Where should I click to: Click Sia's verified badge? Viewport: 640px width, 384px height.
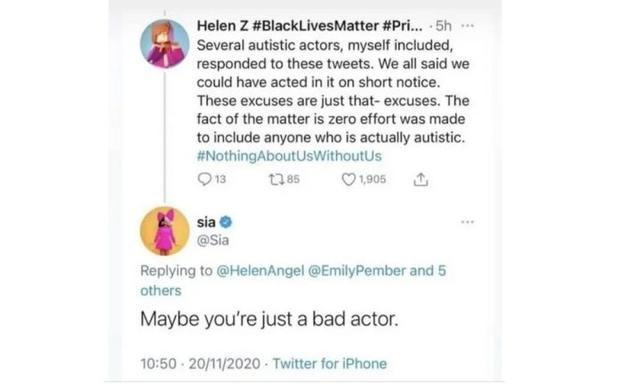[x=226, y=222]
